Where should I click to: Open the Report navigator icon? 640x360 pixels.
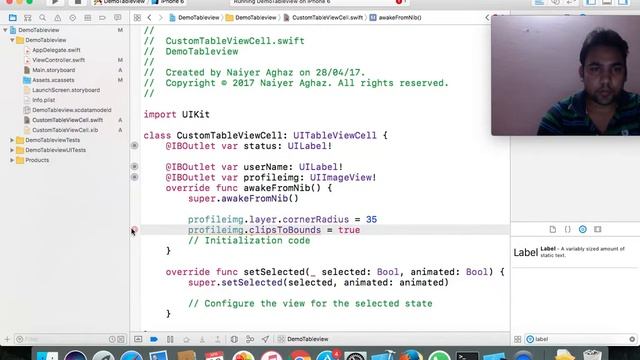point(118,18)
